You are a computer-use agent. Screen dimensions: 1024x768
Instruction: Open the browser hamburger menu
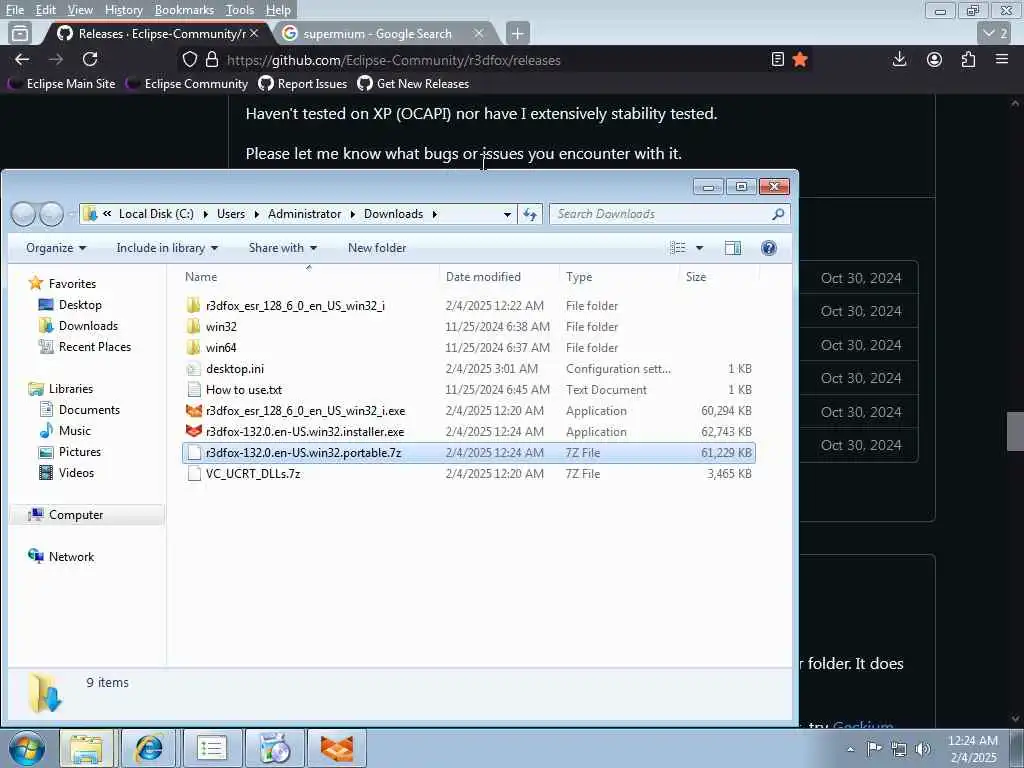tap(1002, 59)
